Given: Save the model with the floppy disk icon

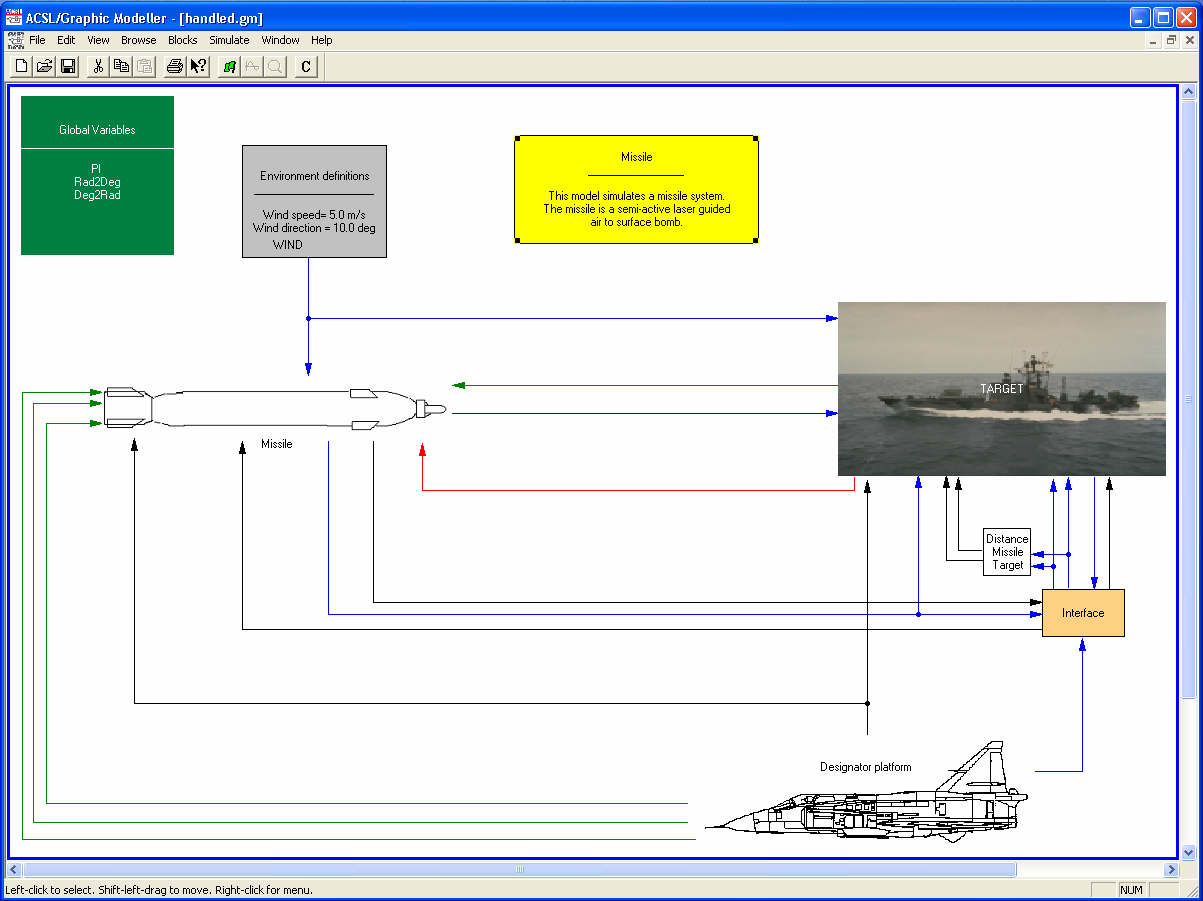Looking at the screenshot, I should (x=68, y=67).
